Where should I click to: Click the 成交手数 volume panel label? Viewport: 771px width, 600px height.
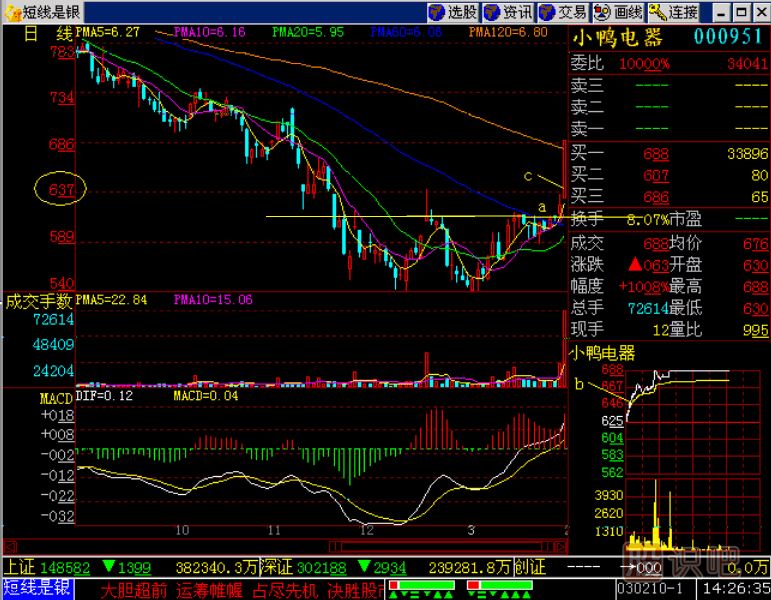[38, 300]
